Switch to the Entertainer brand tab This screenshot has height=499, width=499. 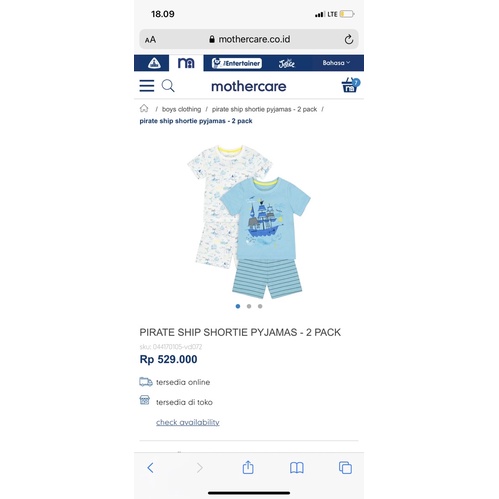click(237, 63)
